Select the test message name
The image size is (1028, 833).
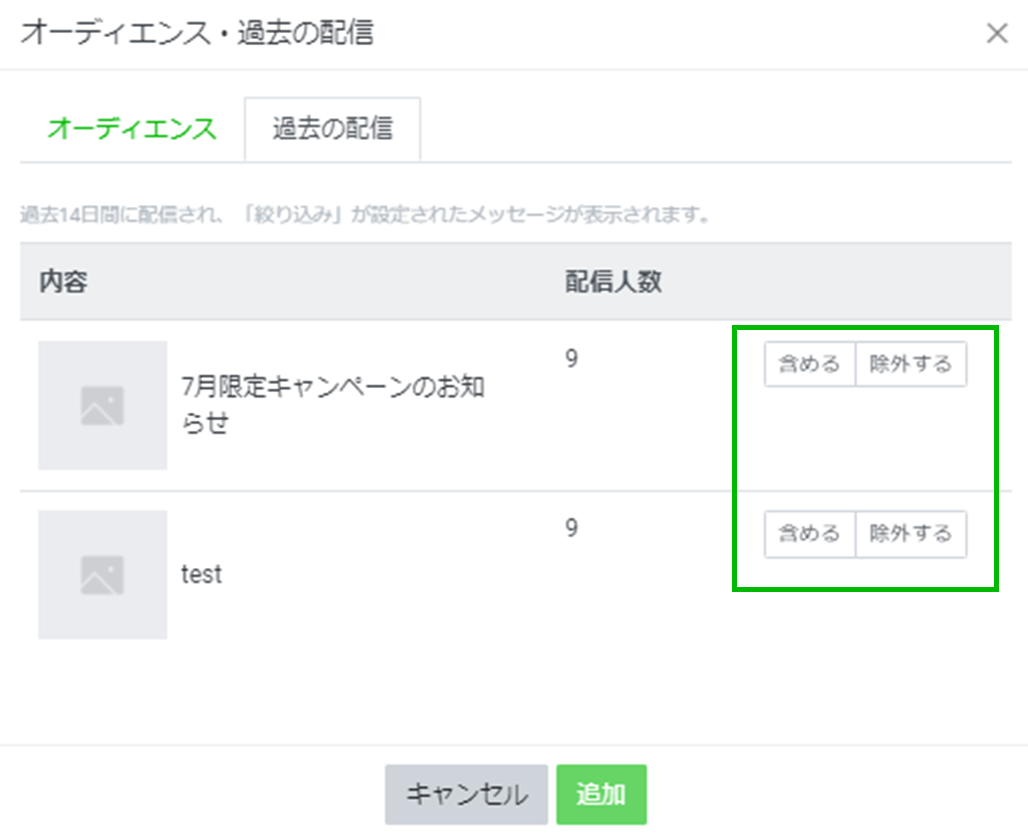[x=201, y=575]
